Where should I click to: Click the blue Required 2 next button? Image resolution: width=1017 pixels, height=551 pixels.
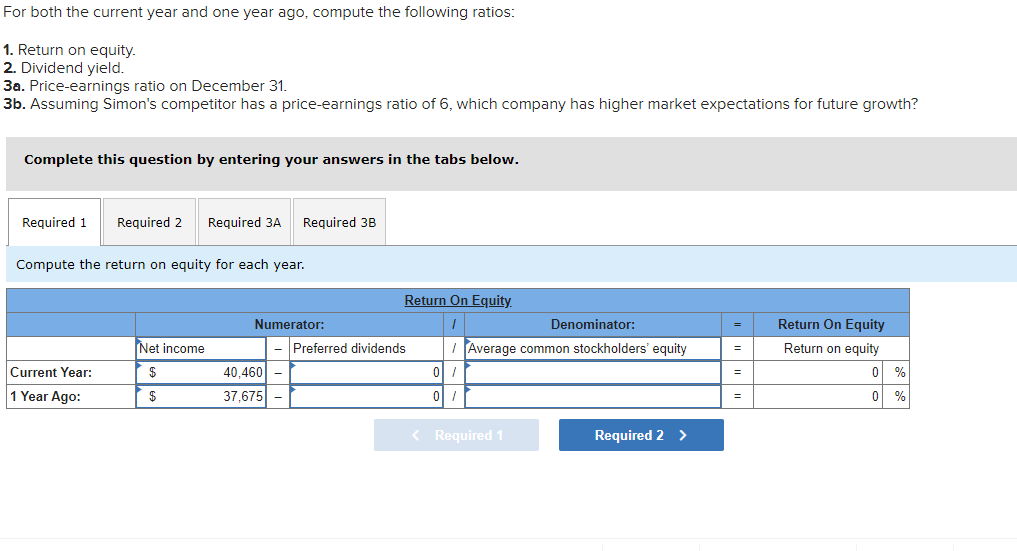[641, 435]
